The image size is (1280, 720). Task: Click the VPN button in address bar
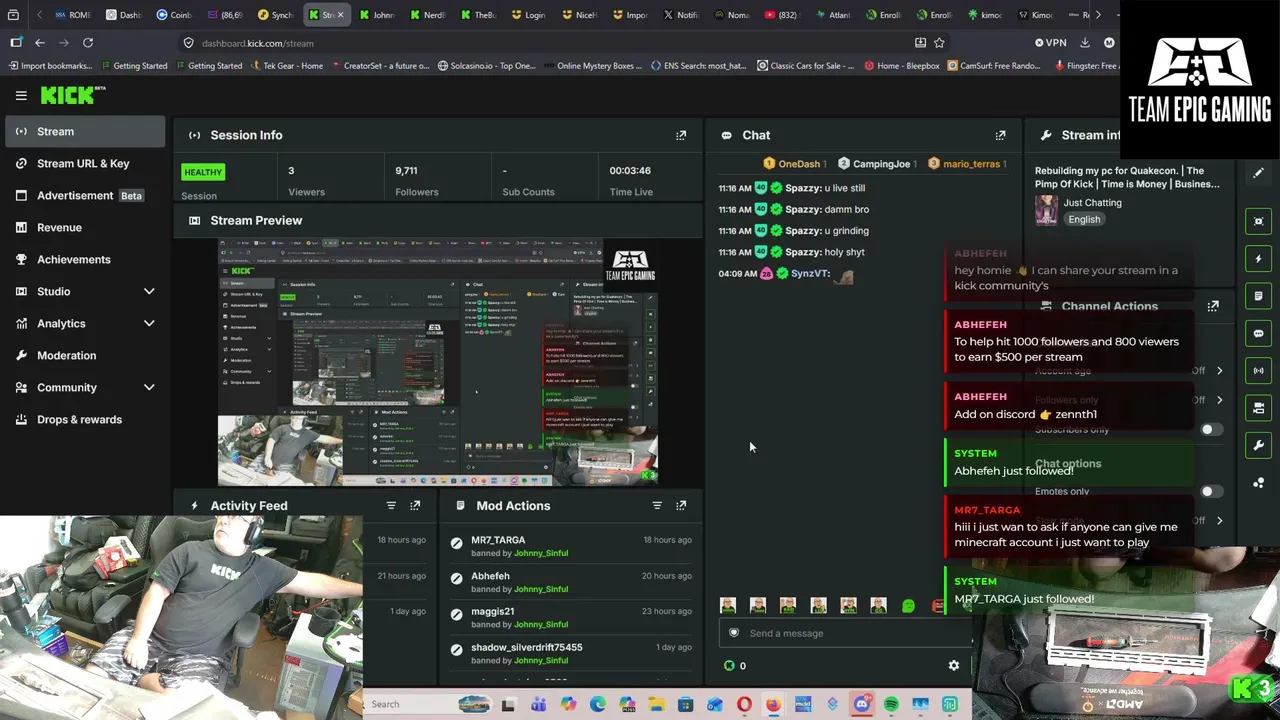pos(1051,43)
